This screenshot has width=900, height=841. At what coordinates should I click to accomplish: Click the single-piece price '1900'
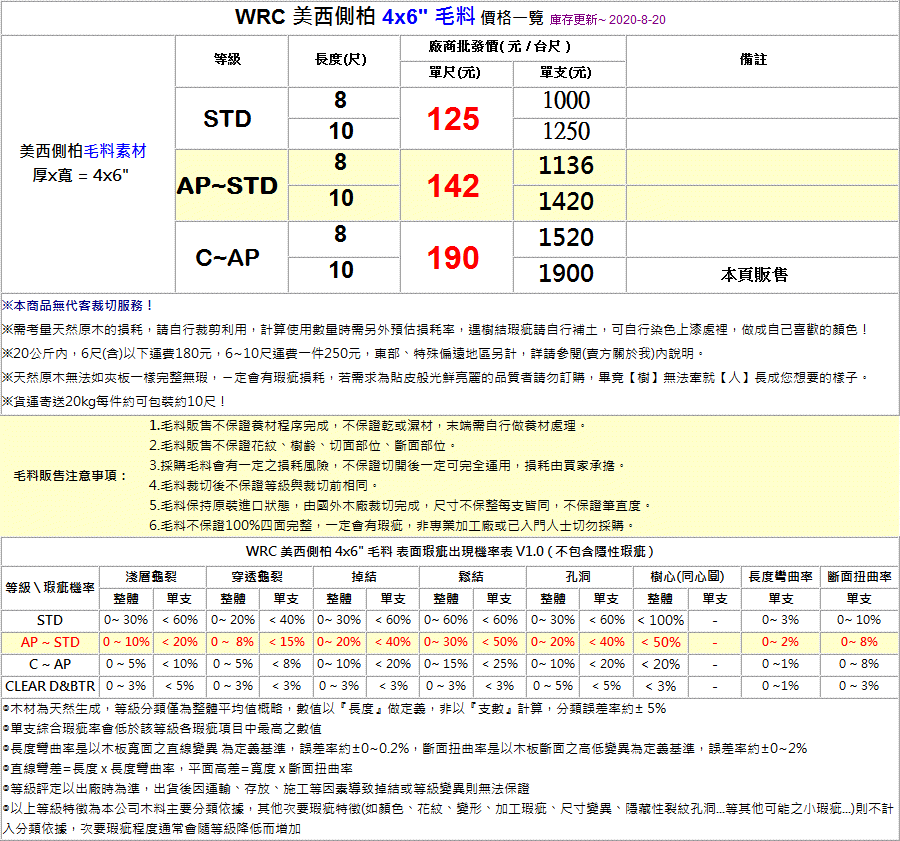click(567, 273)
